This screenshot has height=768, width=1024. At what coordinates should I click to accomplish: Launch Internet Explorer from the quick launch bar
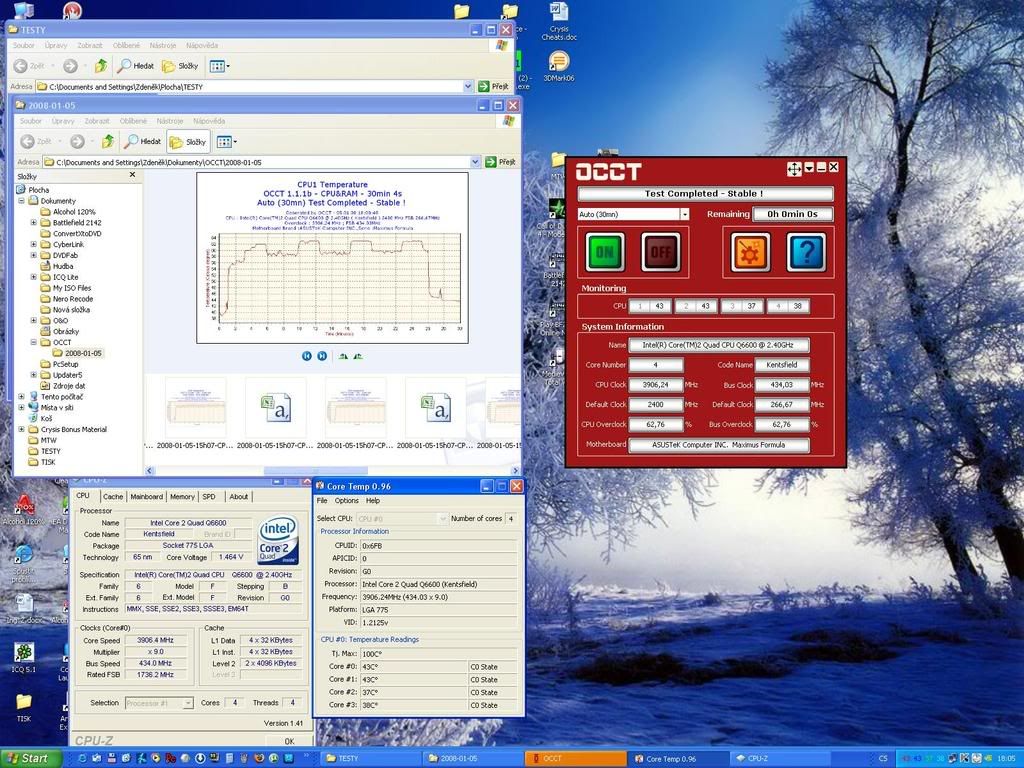[82, 758]
